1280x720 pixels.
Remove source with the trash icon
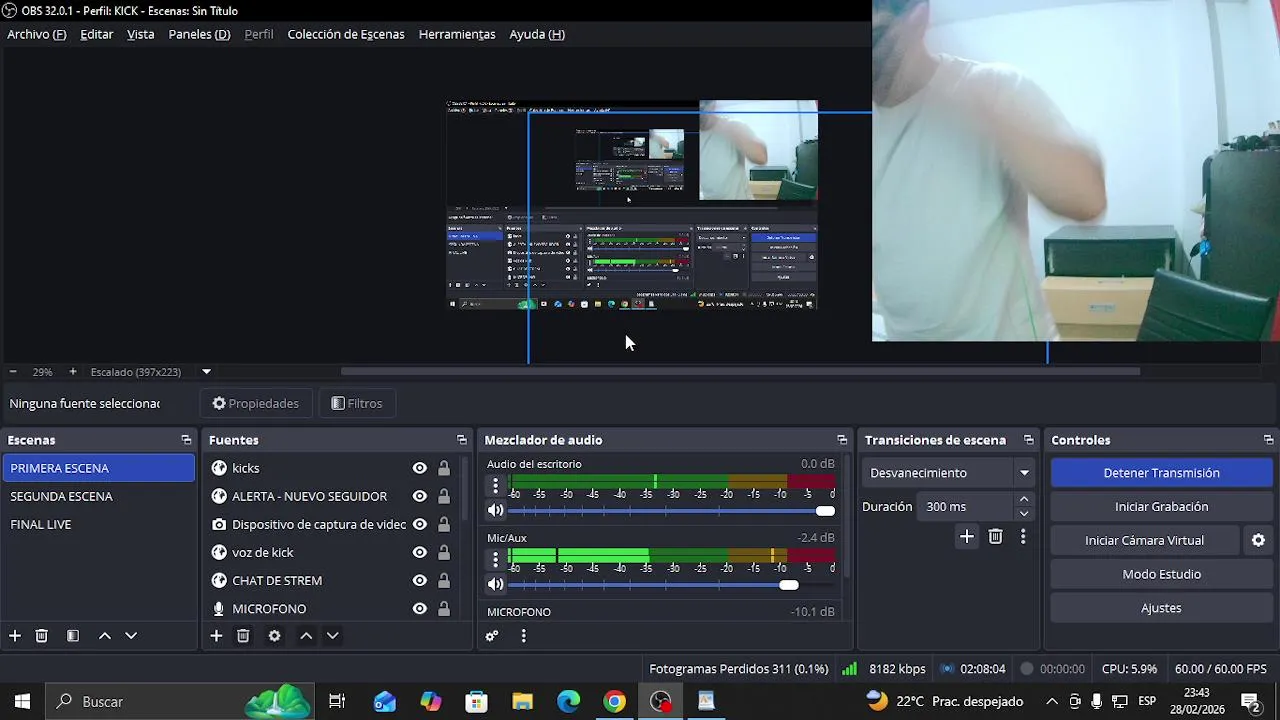(x=243, y=636)
